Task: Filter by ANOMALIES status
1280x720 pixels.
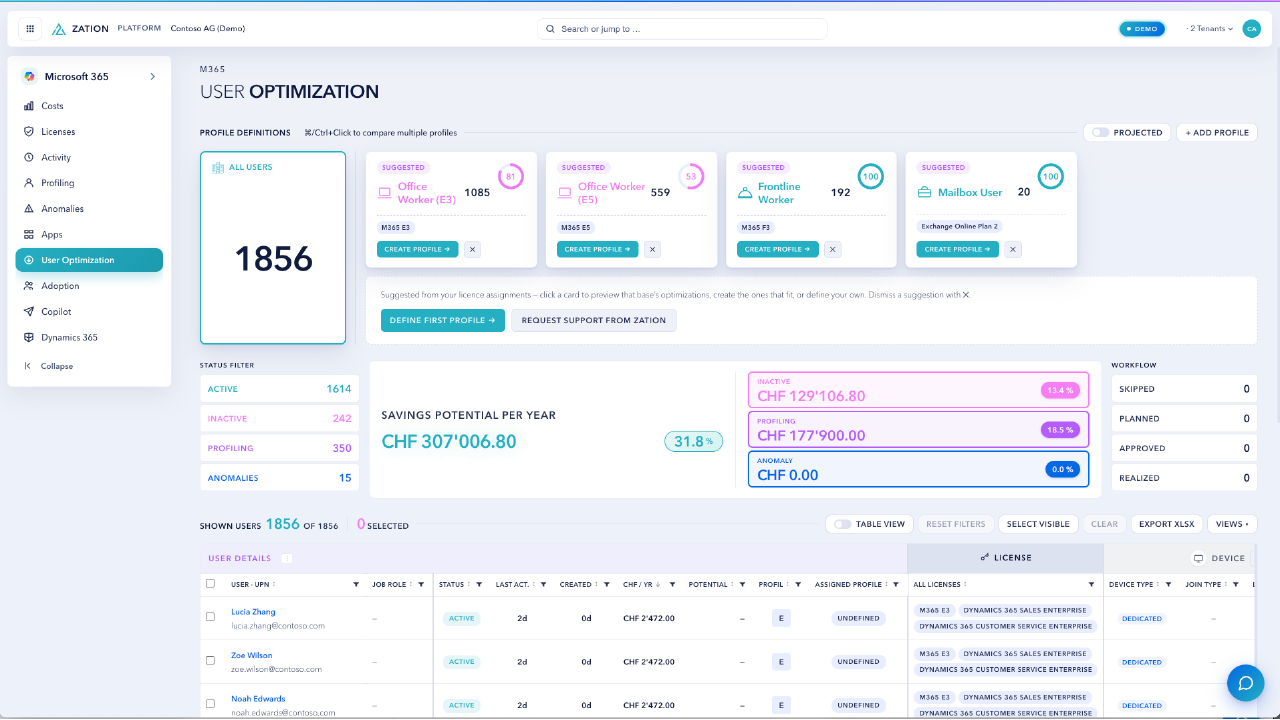Action: click(280, 478)
